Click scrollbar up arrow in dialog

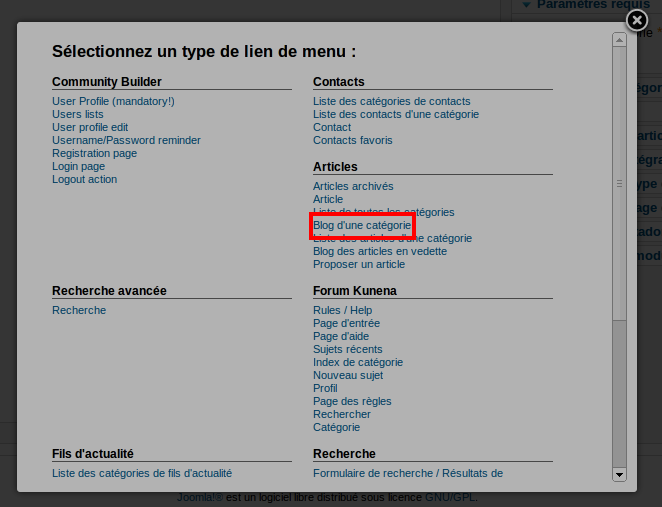(619, 41)
